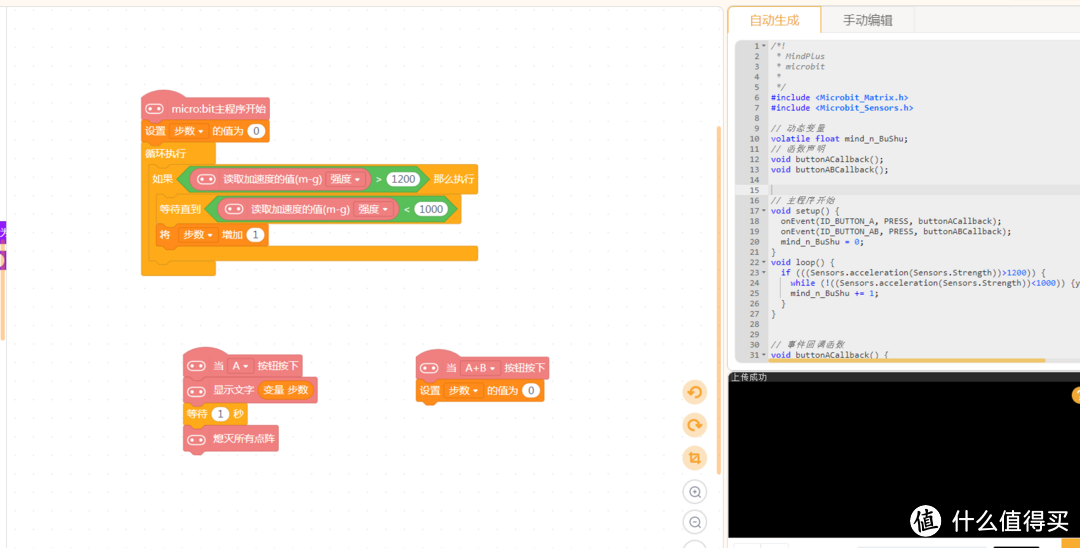Click the redo arrow icon on canvas

tap(694, 425)
